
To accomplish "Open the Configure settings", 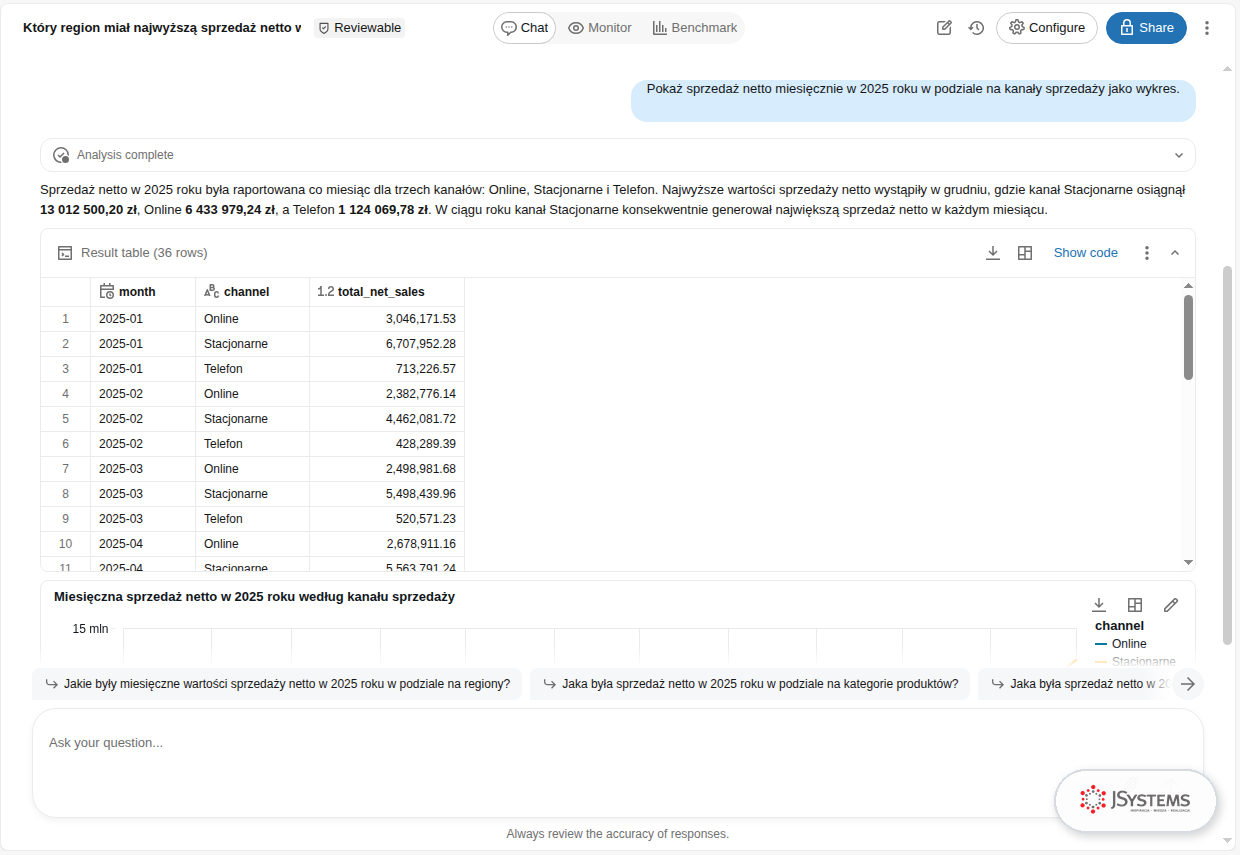I will coord(1047,28).
